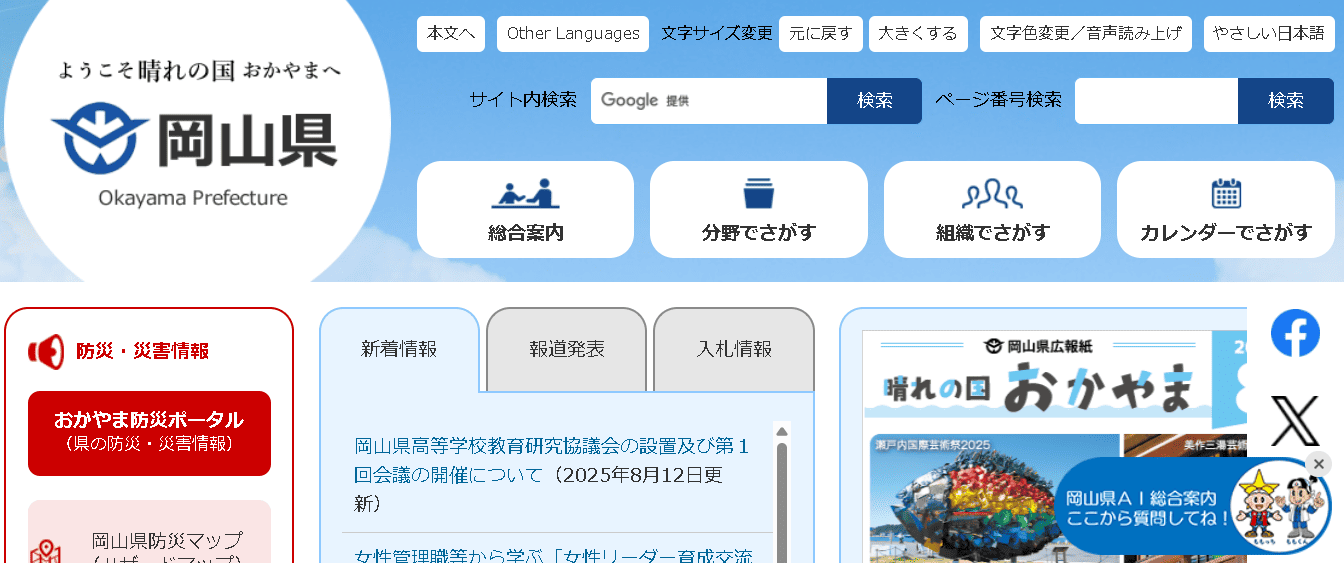Image resolution: width=1344 pixels, height=563 pixels.
Task: Click the news list scrollbar up arrow
Action: pos(782,431)
